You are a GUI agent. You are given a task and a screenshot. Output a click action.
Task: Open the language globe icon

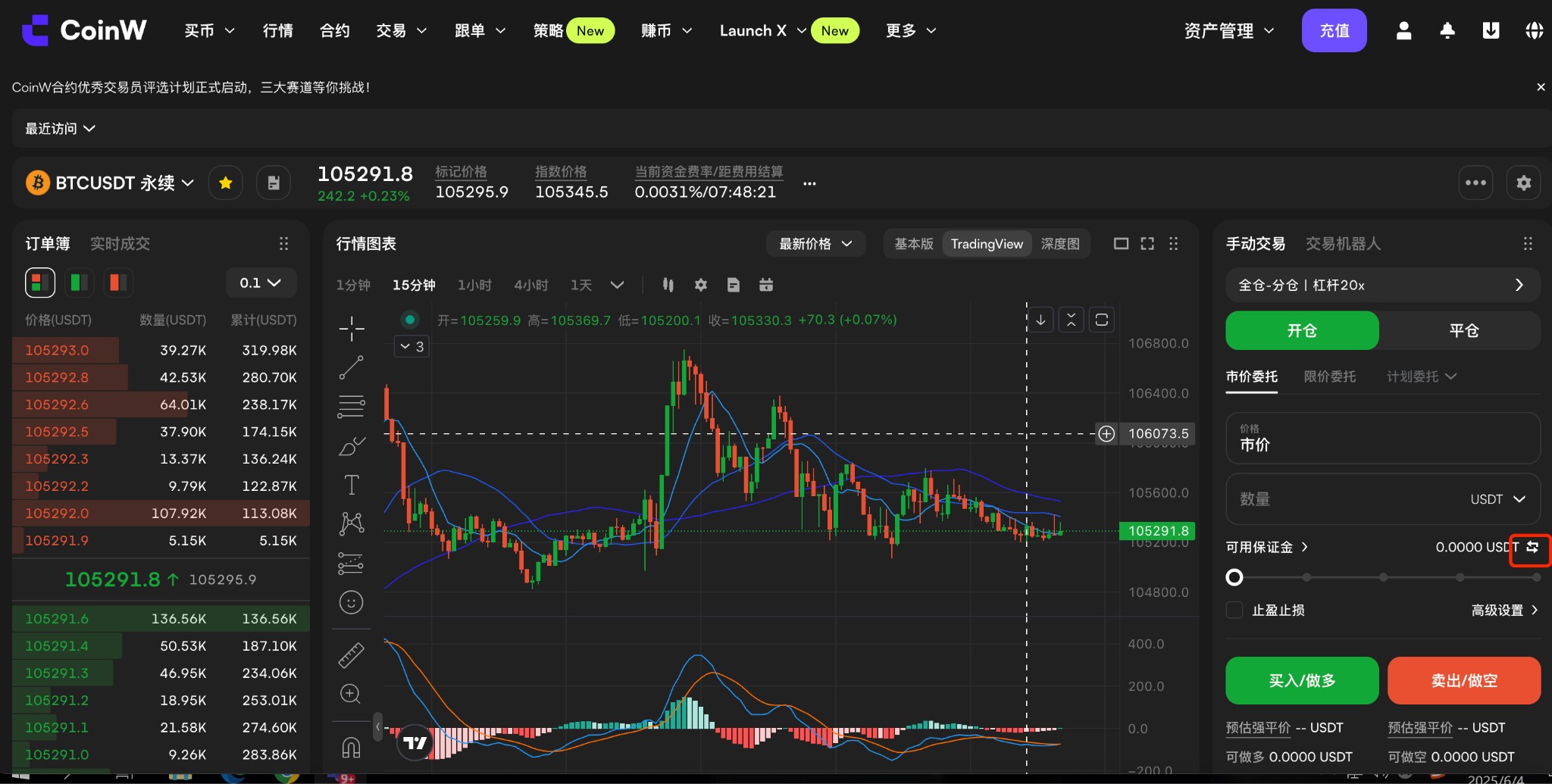click(1535, 30)
